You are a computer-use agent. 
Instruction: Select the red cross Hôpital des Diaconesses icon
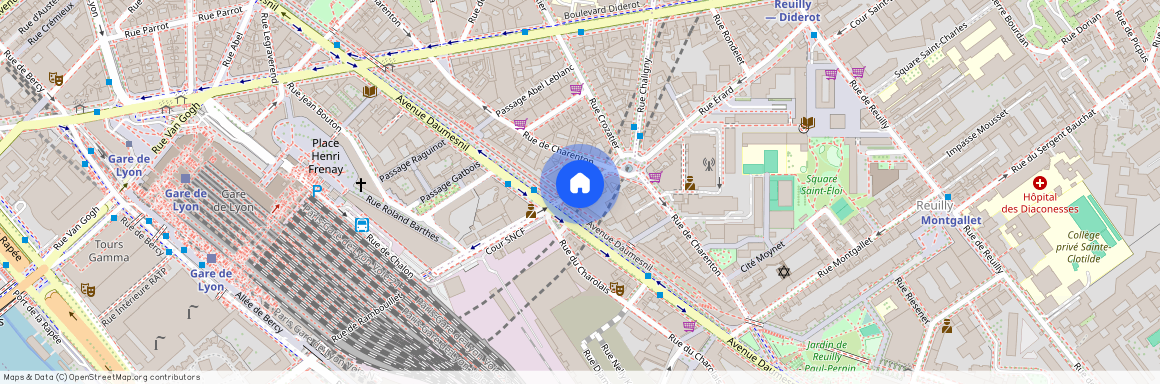[x=1040, y=182]
